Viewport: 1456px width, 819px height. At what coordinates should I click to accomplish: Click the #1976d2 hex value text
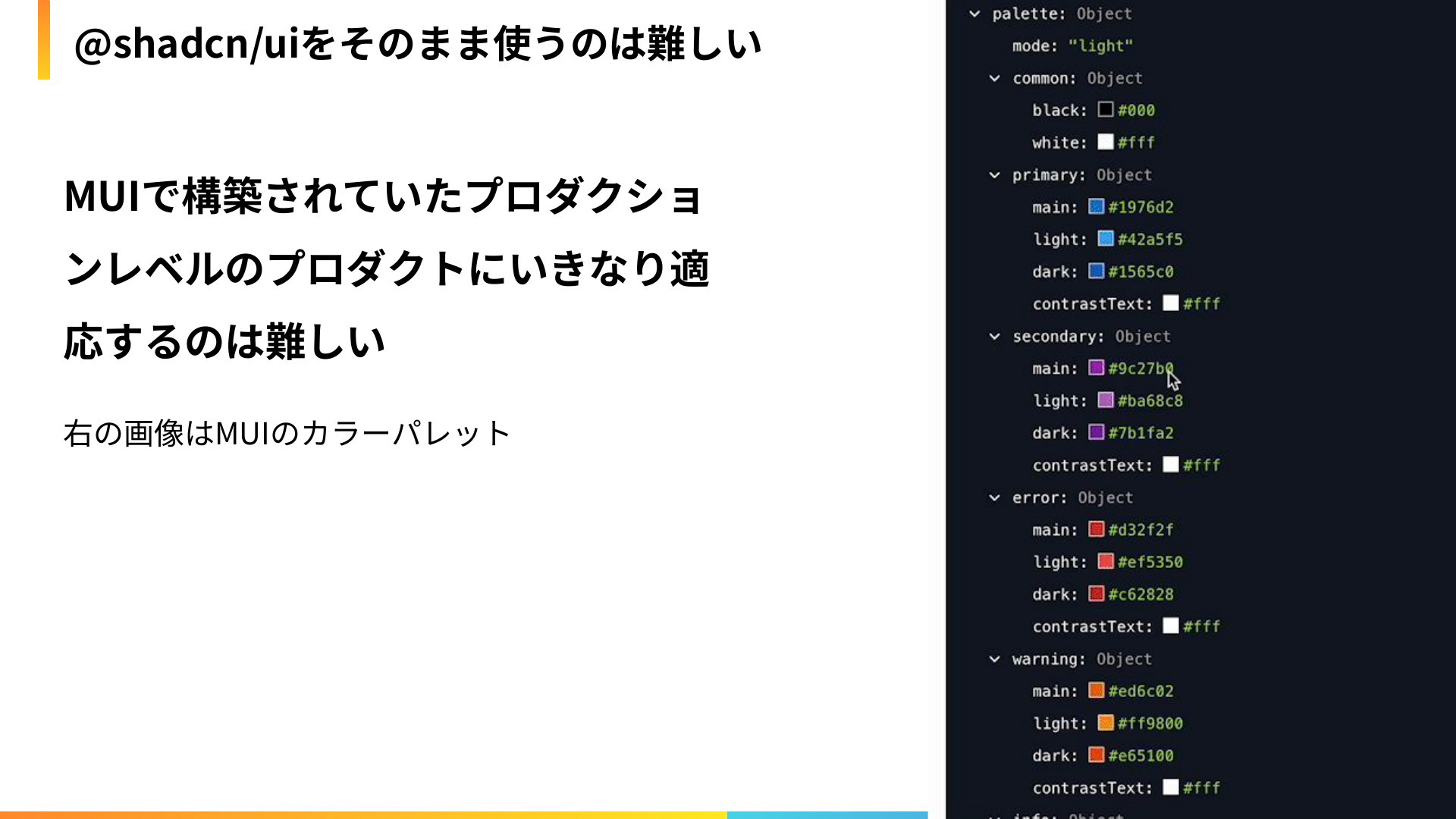1141,207
